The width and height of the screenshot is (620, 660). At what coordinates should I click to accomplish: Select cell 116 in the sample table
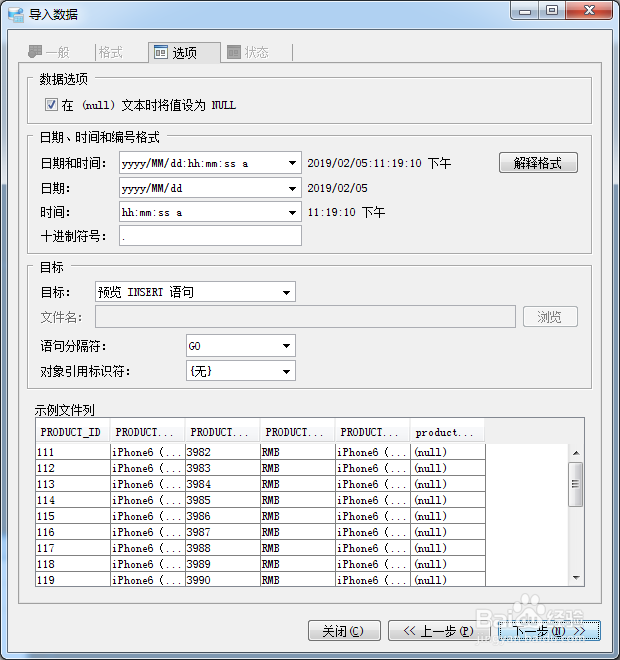pyautogui.click(x=73, y=532)
